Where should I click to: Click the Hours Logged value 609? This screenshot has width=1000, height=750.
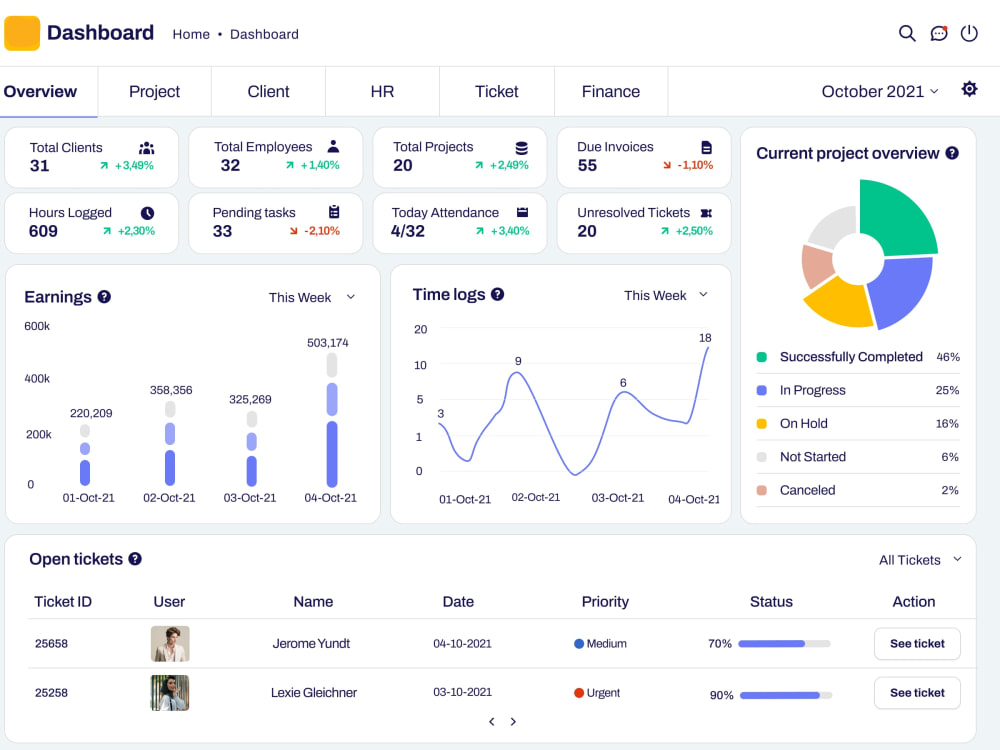click(x=43, y=232)
